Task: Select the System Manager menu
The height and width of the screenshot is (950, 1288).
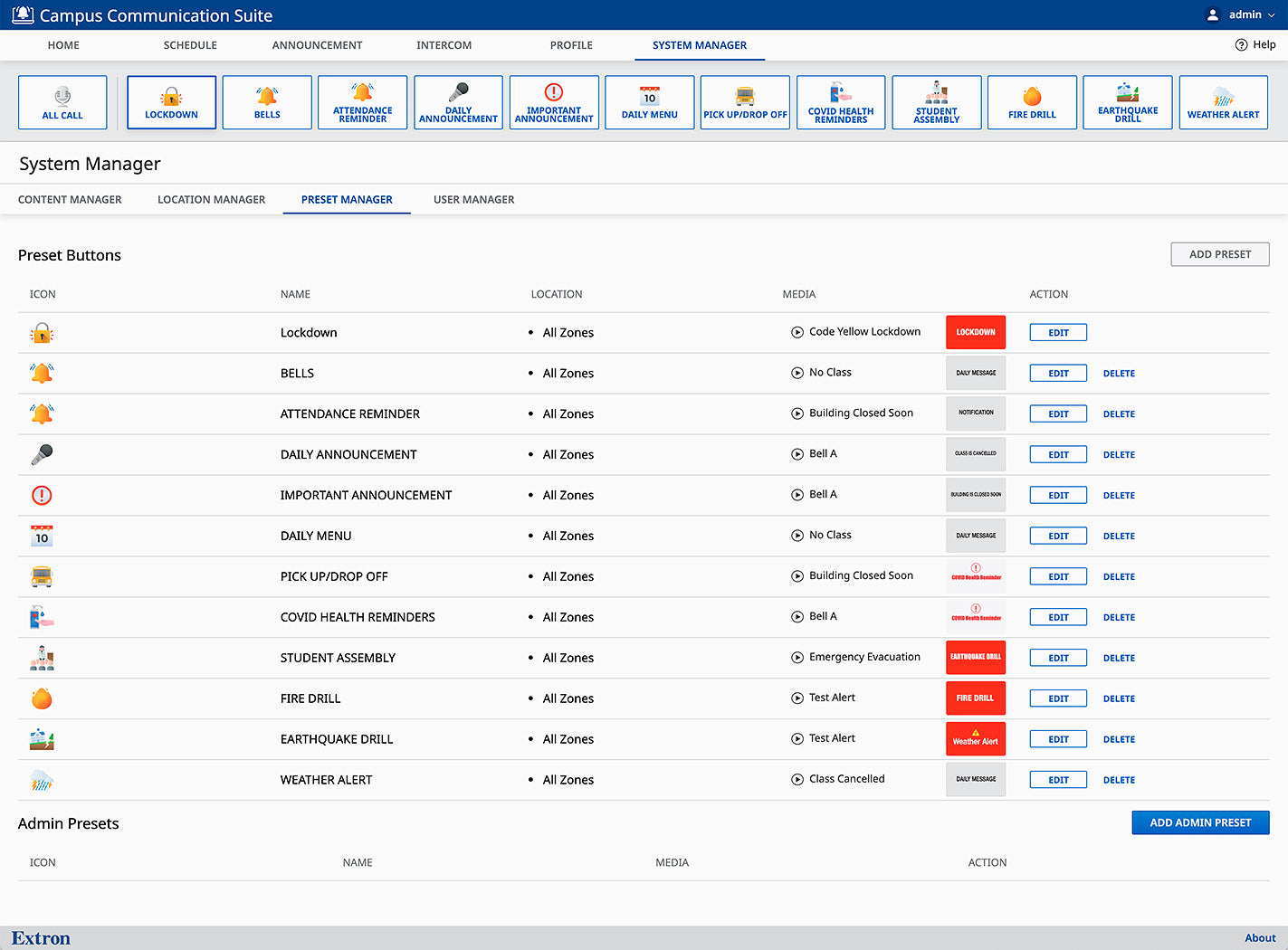Action: 700,45
